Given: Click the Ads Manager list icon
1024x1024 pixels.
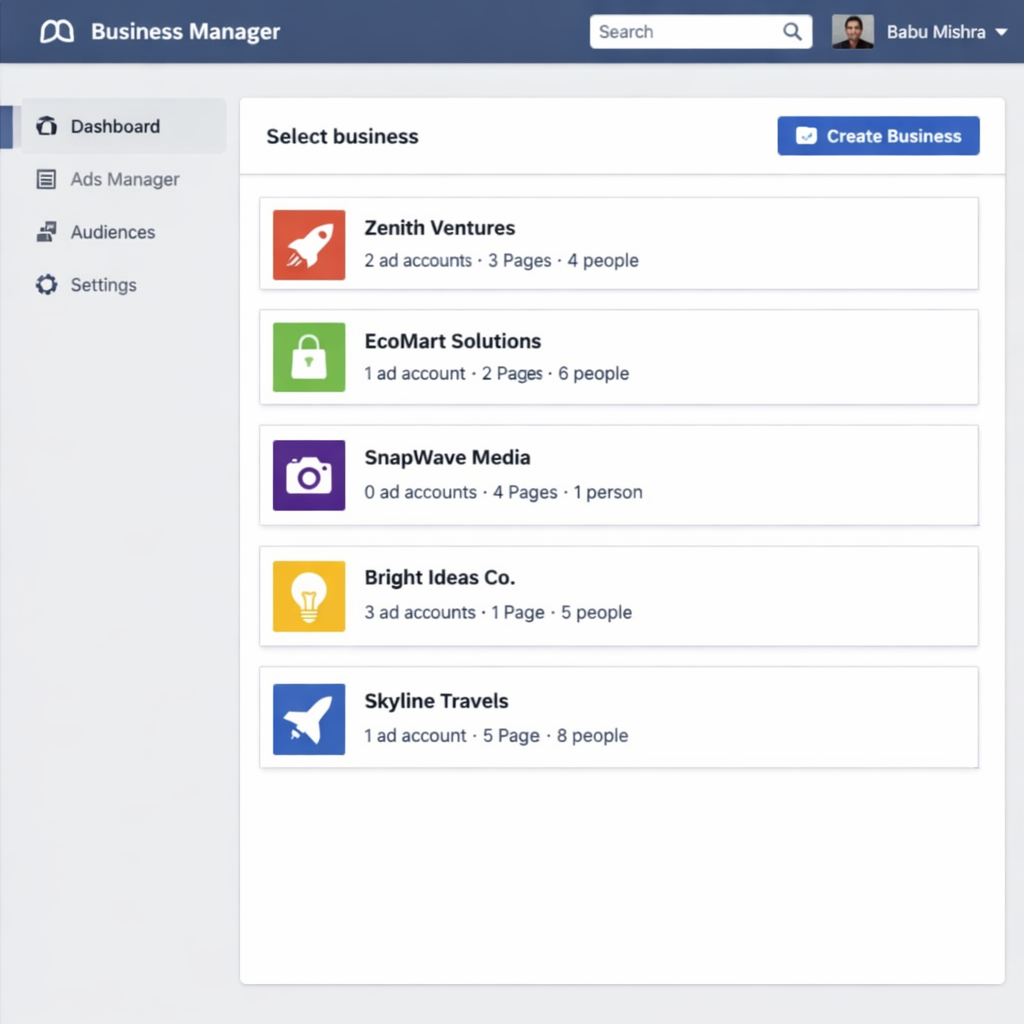Looking at the screenshot, I should pos(46,179).
